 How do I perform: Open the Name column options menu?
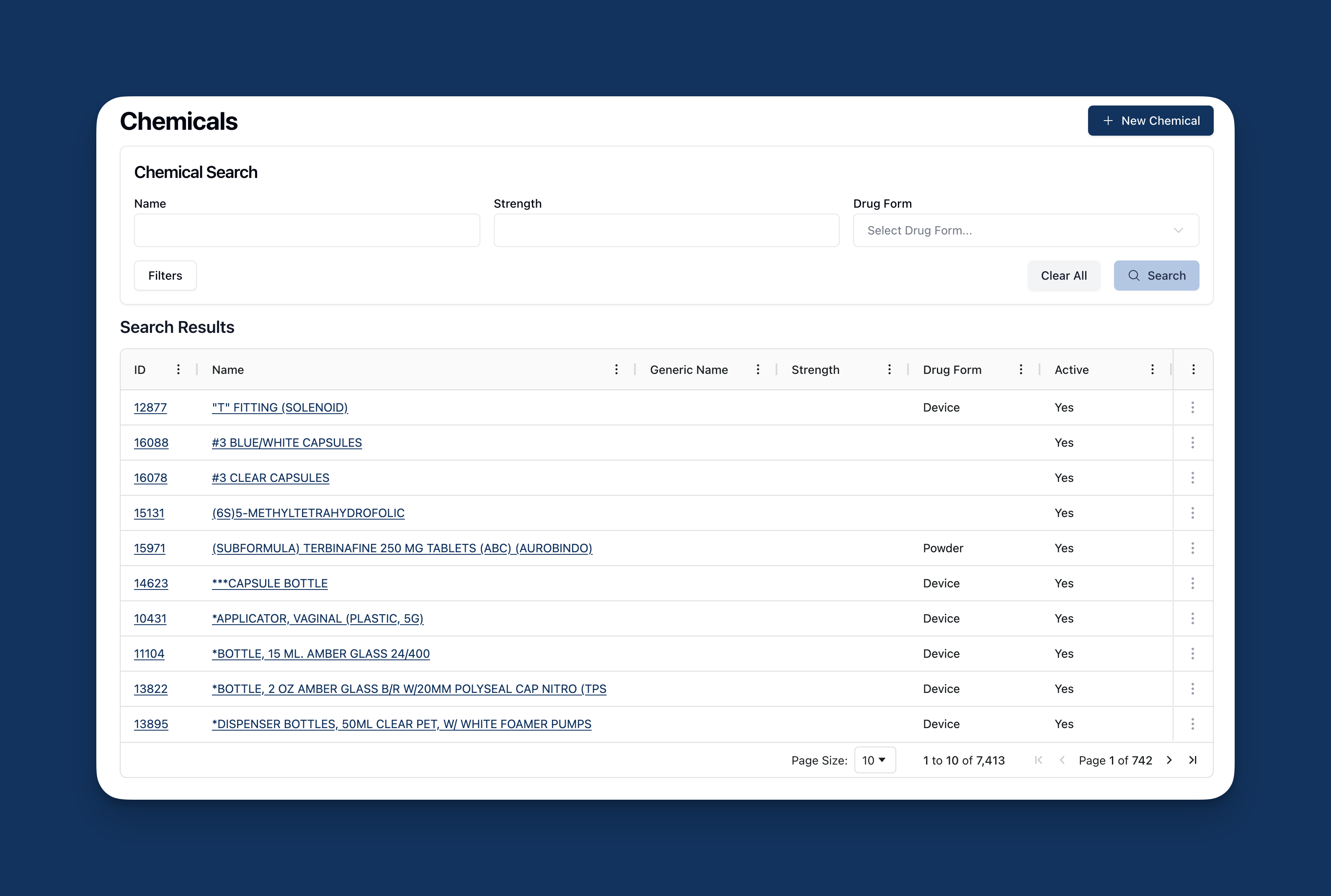pos(616,370)
